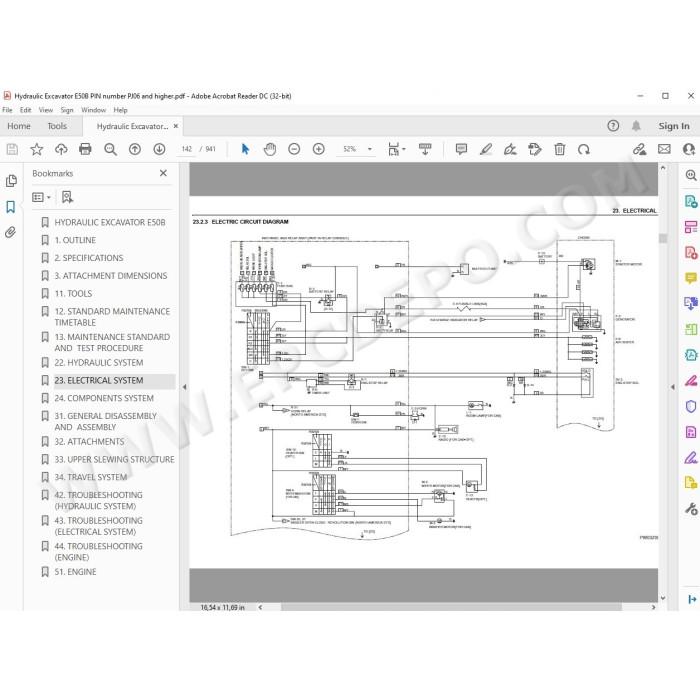
Task: Click the page number field 142
Action: pos(187,149)
